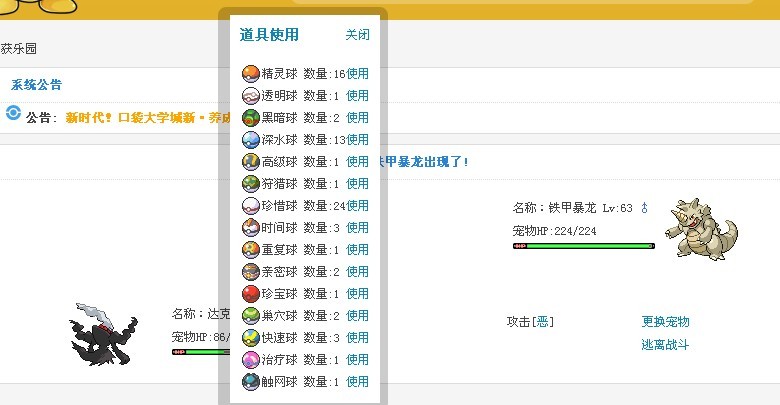Click the 触网球 ball icon
The image size is (780, 405).
[251, 382]
